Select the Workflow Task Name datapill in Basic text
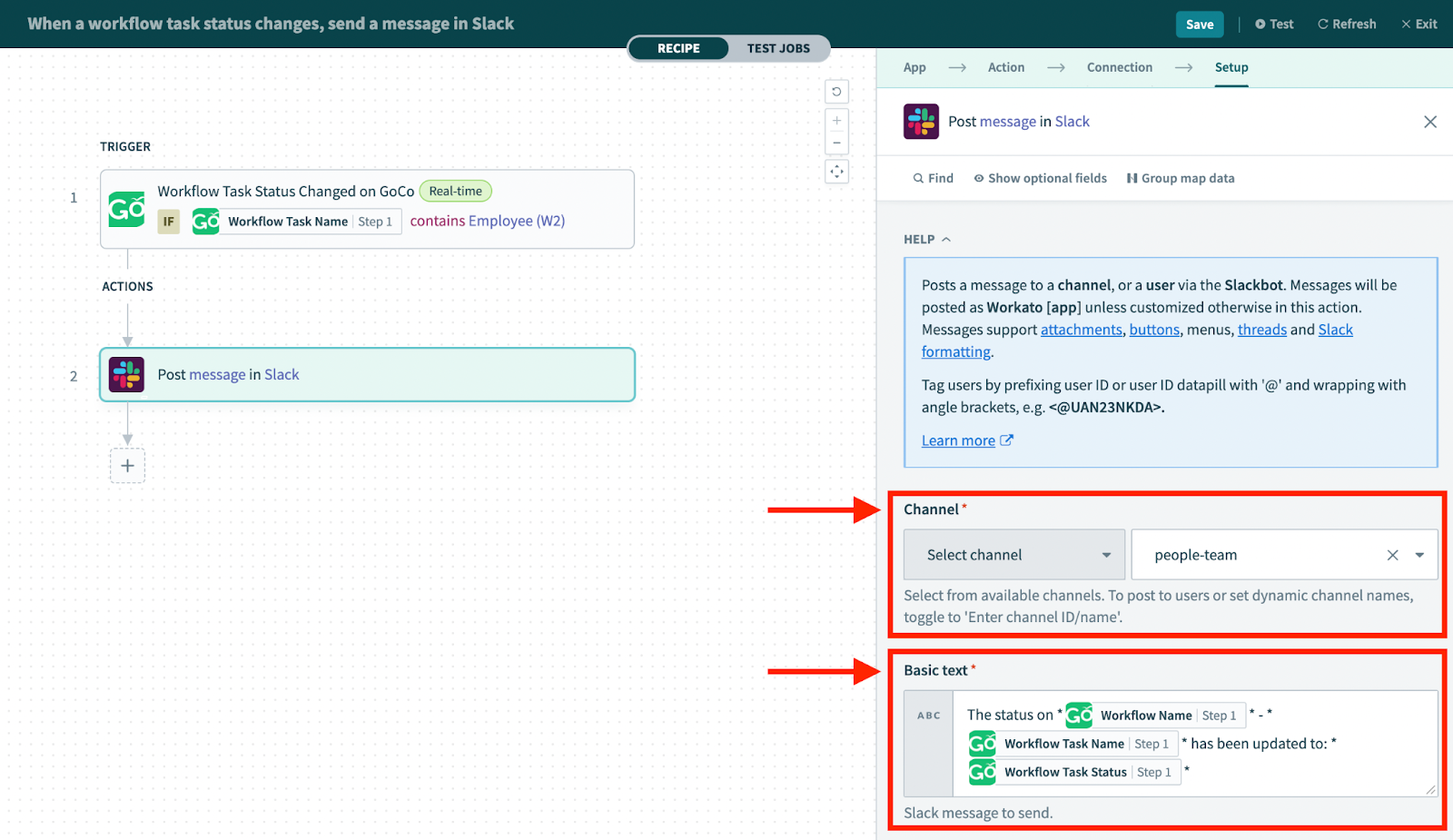This screenshot has height=840, width=1453. pyautogui.click(x=1073, y=744)
